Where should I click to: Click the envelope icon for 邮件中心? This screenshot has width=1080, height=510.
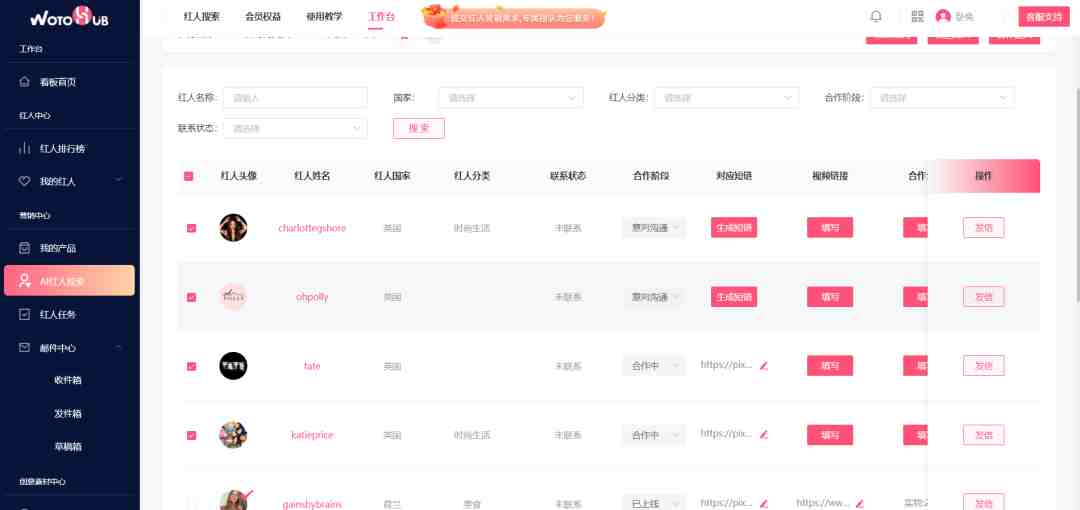25,347
